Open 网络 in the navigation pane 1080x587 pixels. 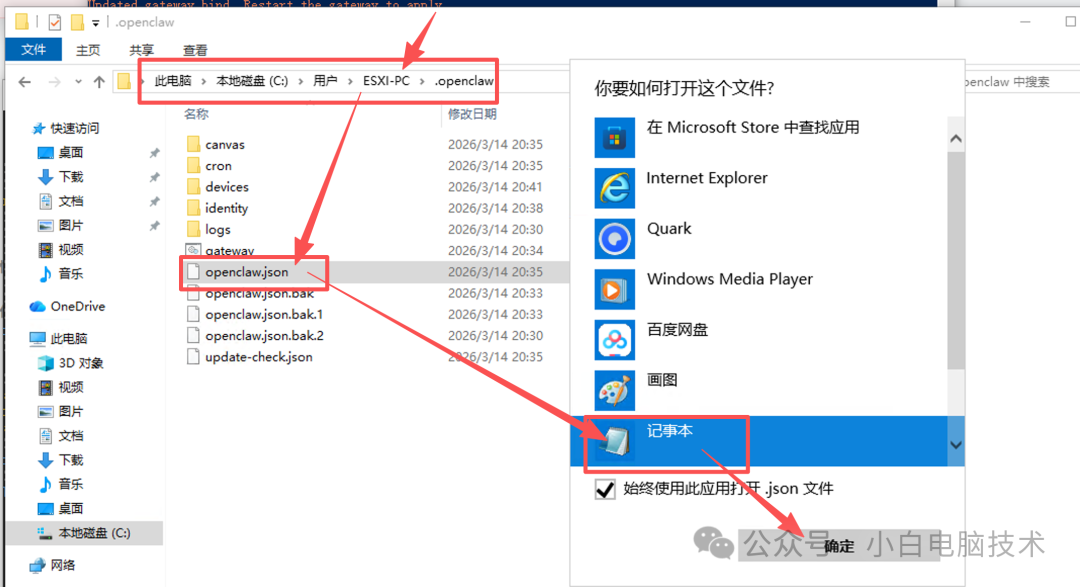(x=53, y=565)
